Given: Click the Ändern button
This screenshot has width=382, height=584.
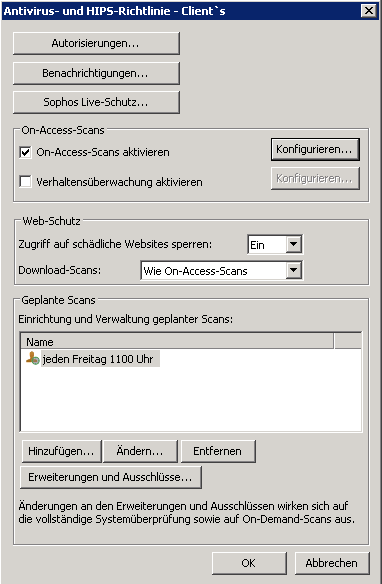Looking at the screenshot, I should coord(140,451).
